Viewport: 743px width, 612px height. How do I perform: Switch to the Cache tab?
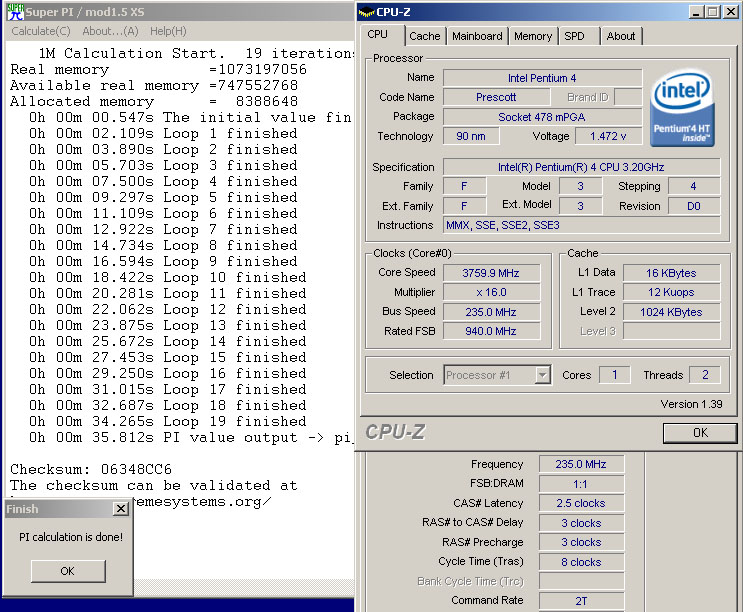click(x=425, y=36)
